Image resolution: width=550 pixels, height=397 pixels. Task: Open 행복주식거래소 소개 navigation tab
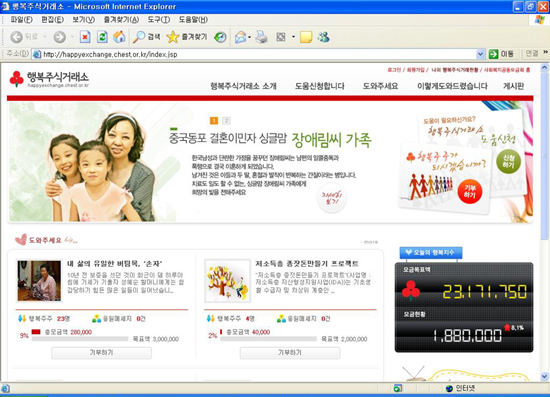pos(243,86)
